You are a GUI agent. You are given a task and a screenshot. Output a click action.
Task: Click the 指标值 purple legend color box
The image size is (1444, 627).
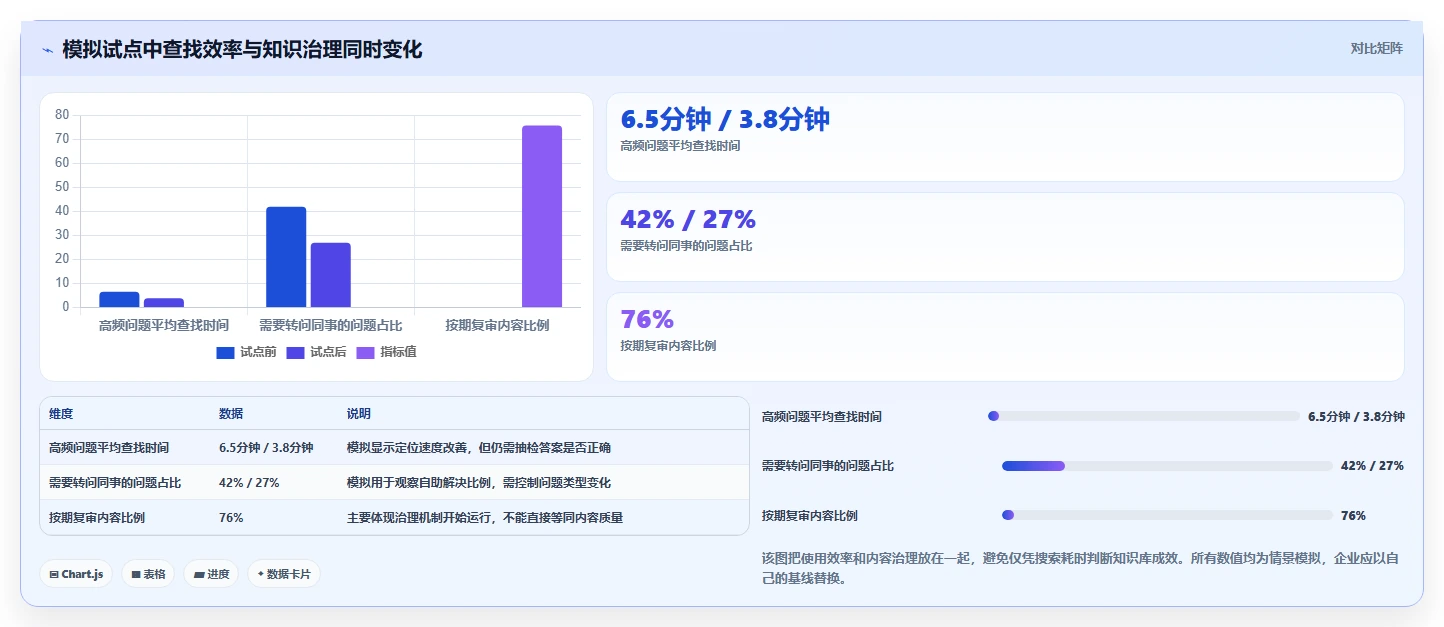coord(365,352)
